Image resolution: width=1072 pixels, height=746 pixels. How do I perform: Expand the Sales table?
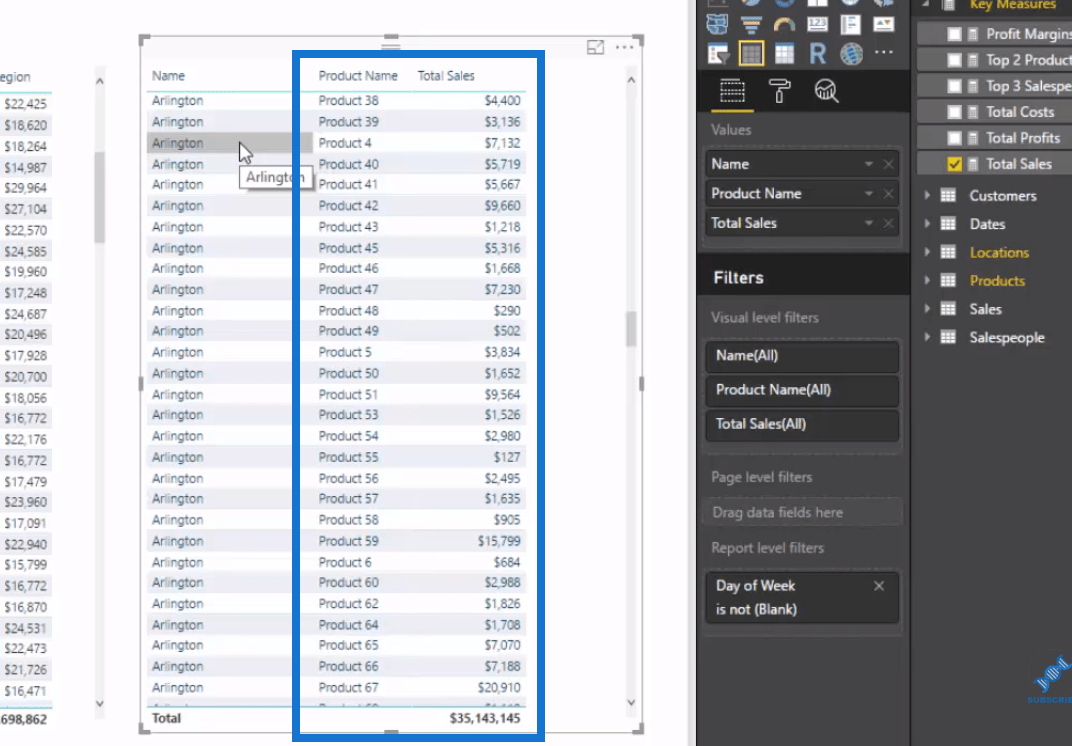pyautogui.click(x=928, y=309)
